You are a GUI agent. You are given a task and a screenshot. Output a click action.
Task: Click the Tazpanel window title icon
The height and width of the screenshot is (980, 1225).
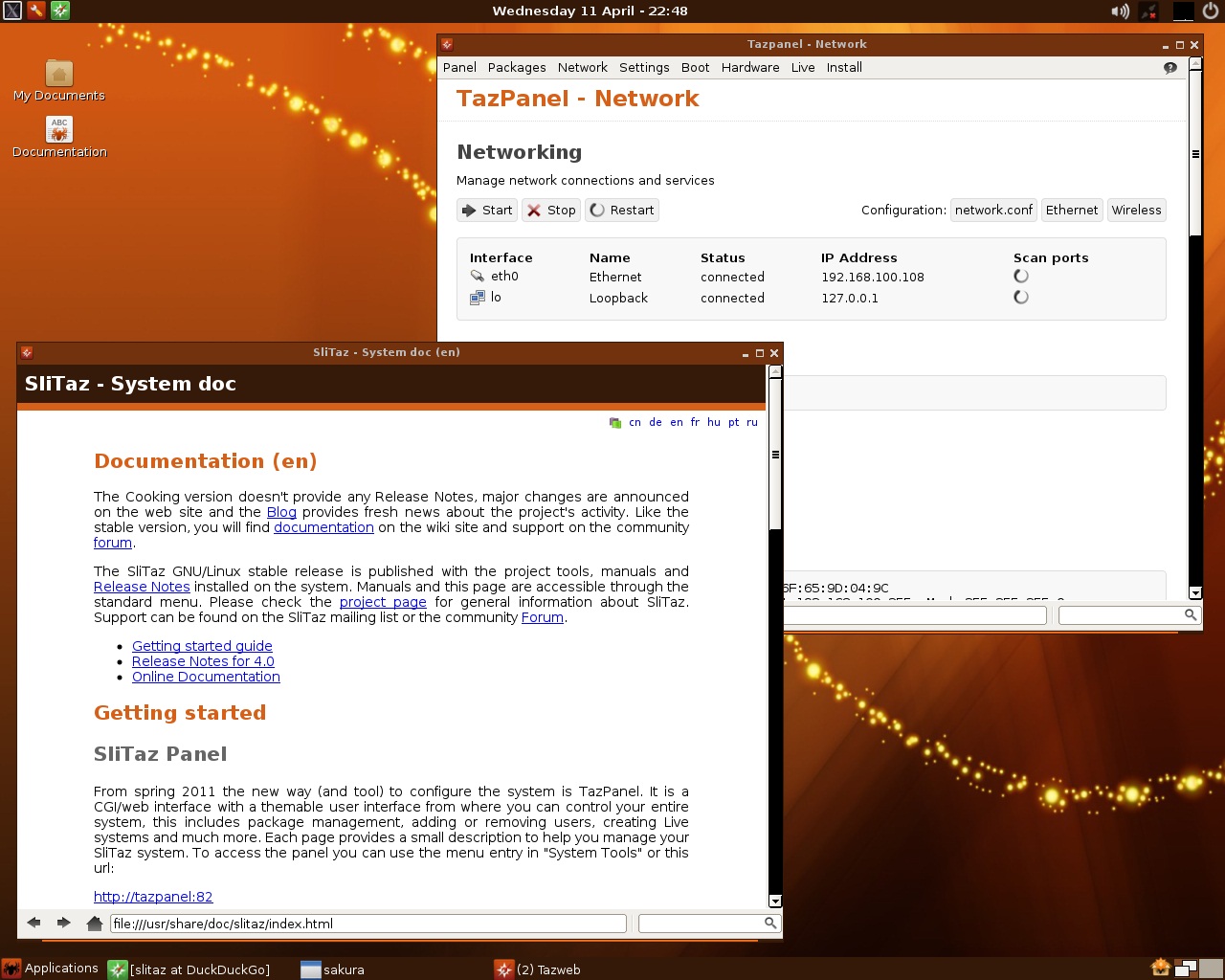(447, 44)
